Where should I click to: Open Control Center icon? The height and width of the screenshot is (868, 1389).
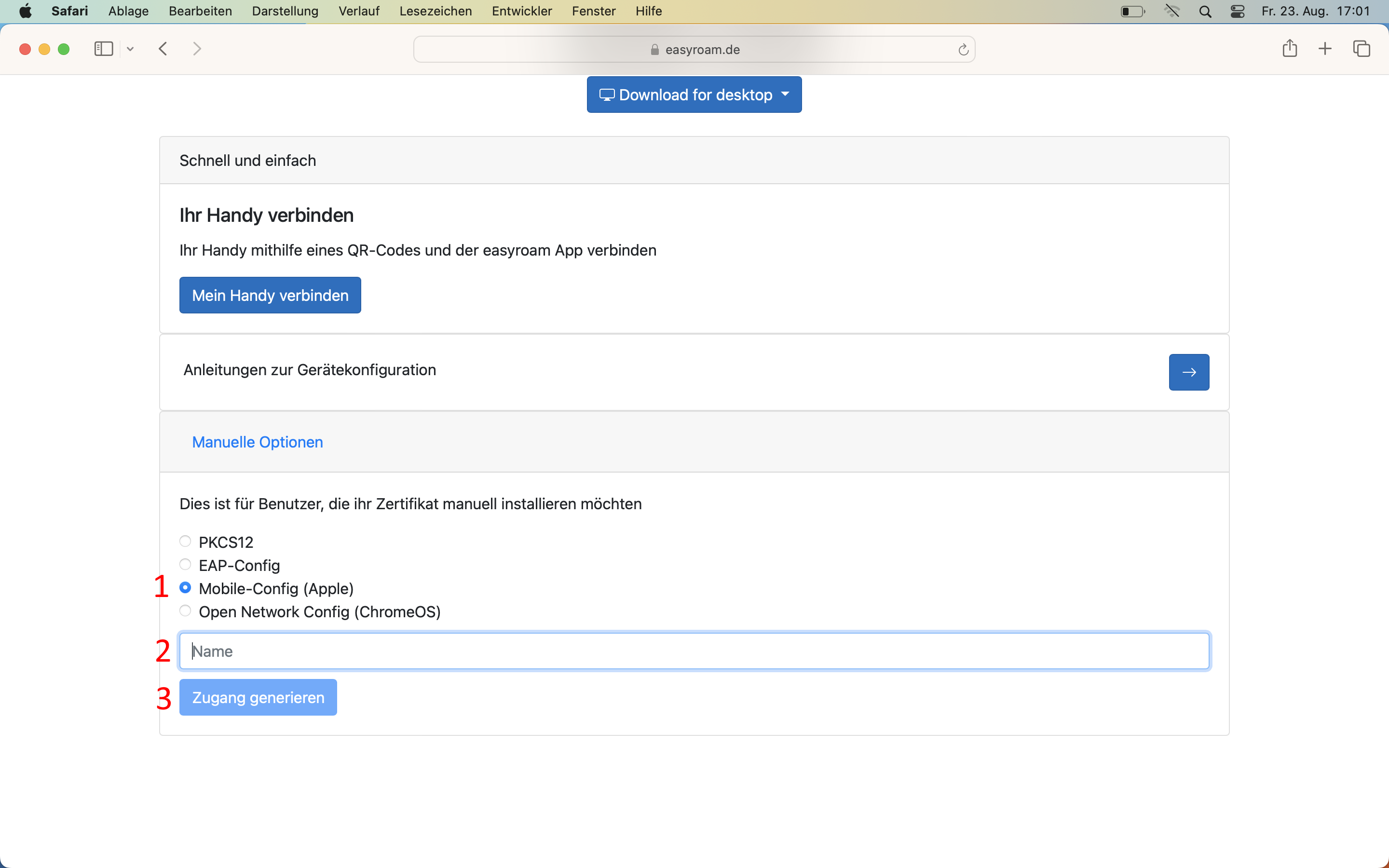pos(1238,12)
